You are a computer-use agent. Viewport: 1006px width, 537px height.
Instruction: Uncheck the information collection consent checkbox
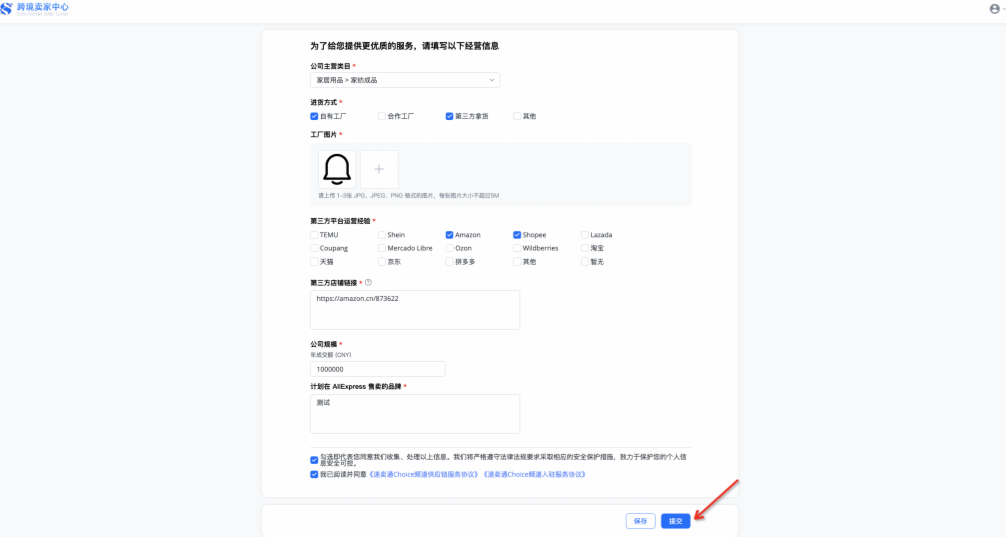314,460
